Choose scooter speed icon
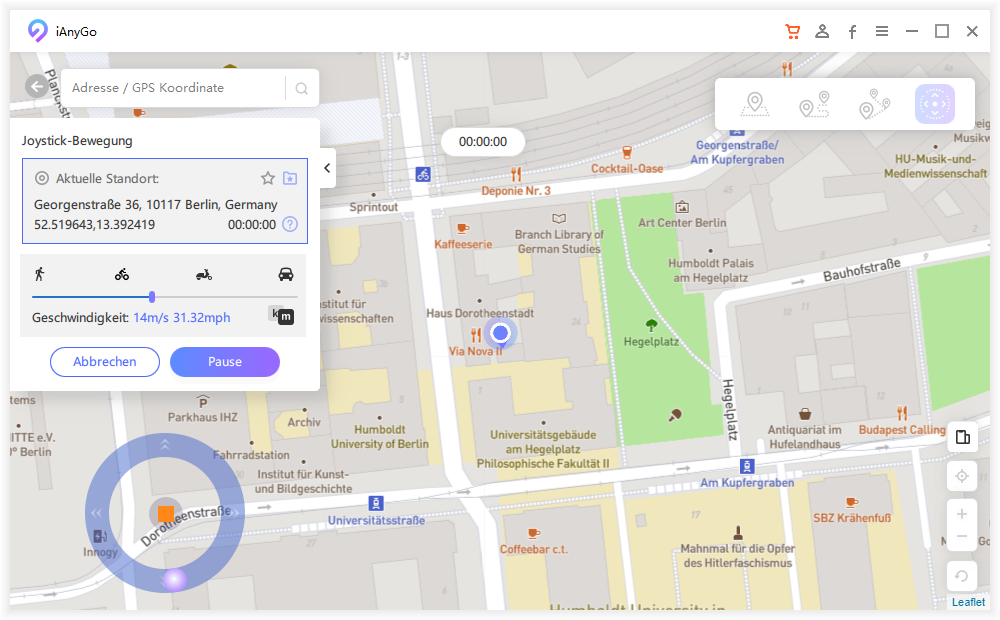 coord(204,275)
